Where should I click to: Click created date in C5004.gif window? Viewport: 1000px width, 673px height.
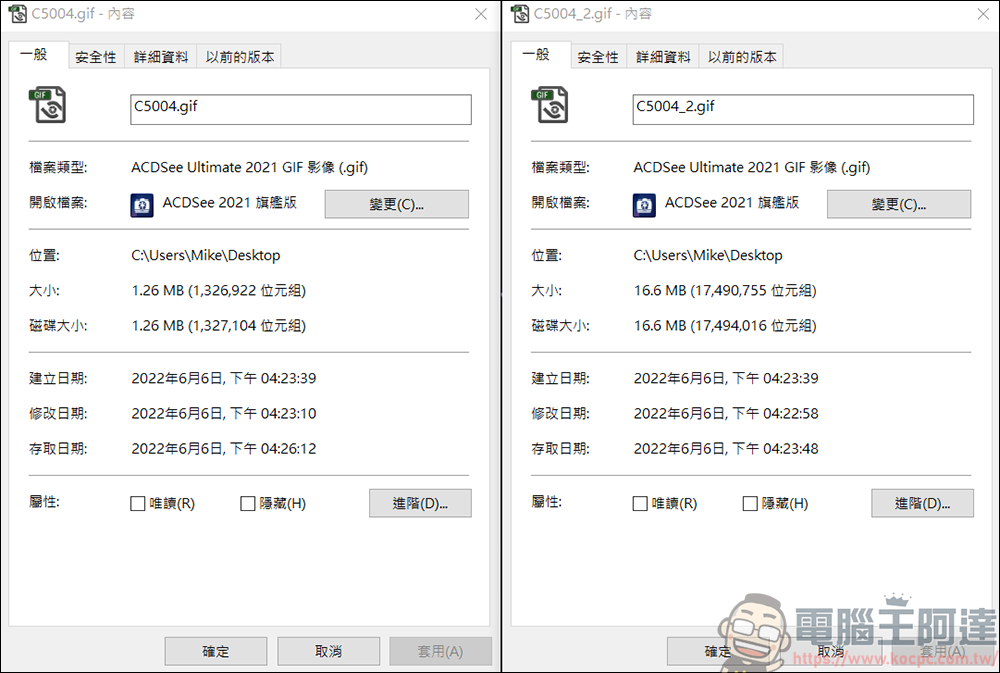pos(224,378)
